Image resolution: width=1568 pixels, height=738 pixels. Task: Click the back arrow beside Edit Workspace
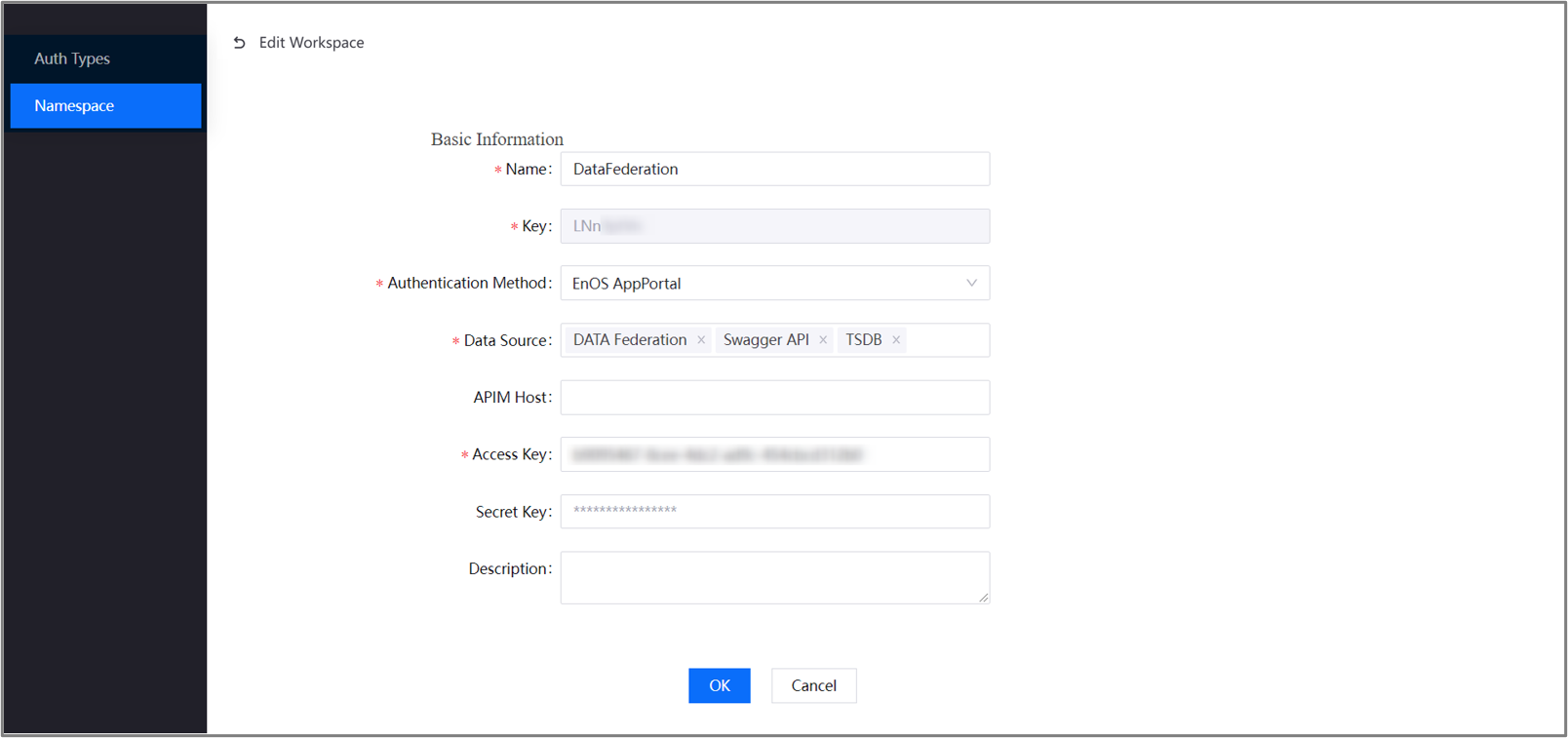coord(239,43)
